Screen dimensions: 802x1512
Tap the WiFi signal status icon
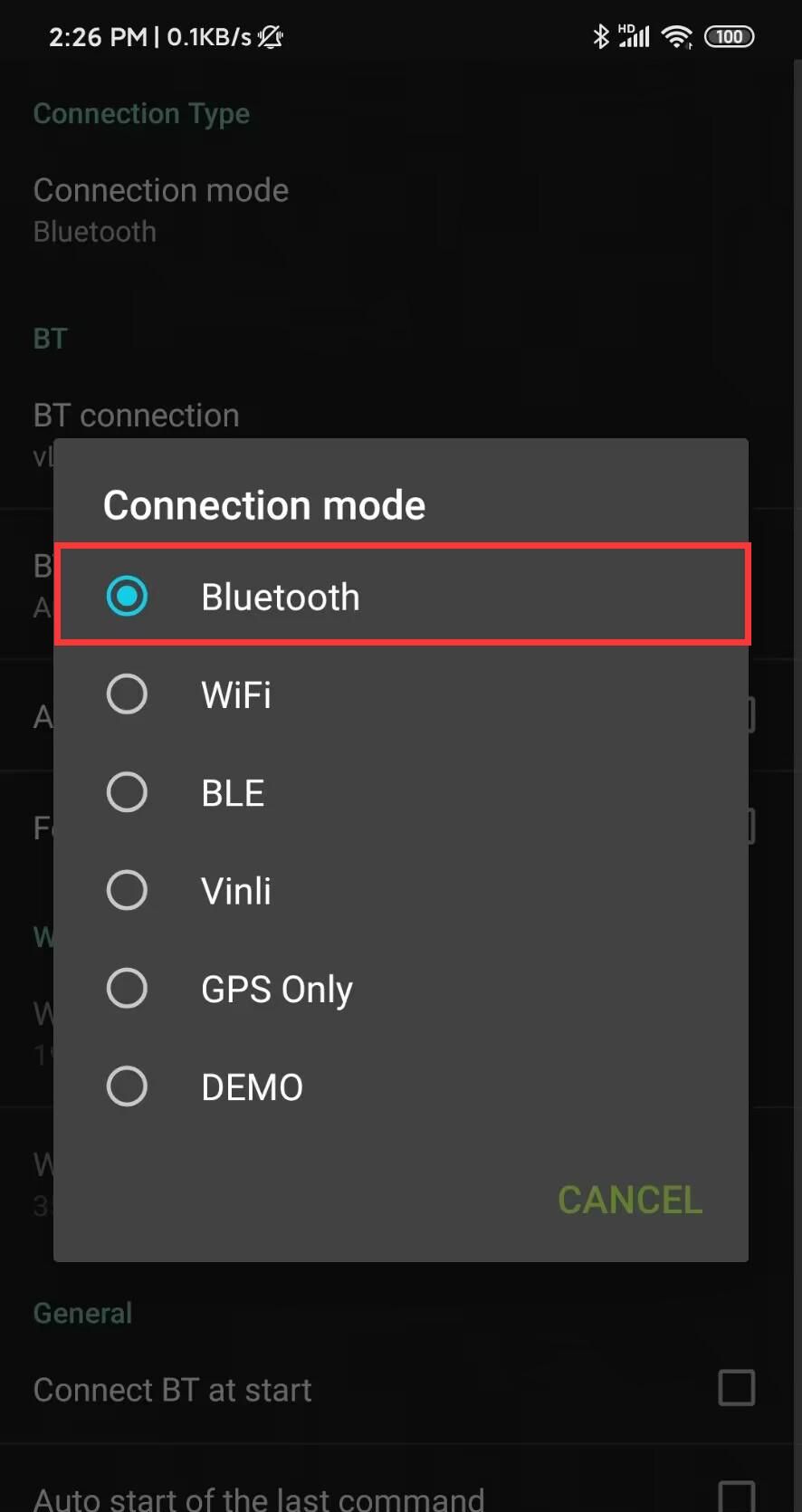676,36
